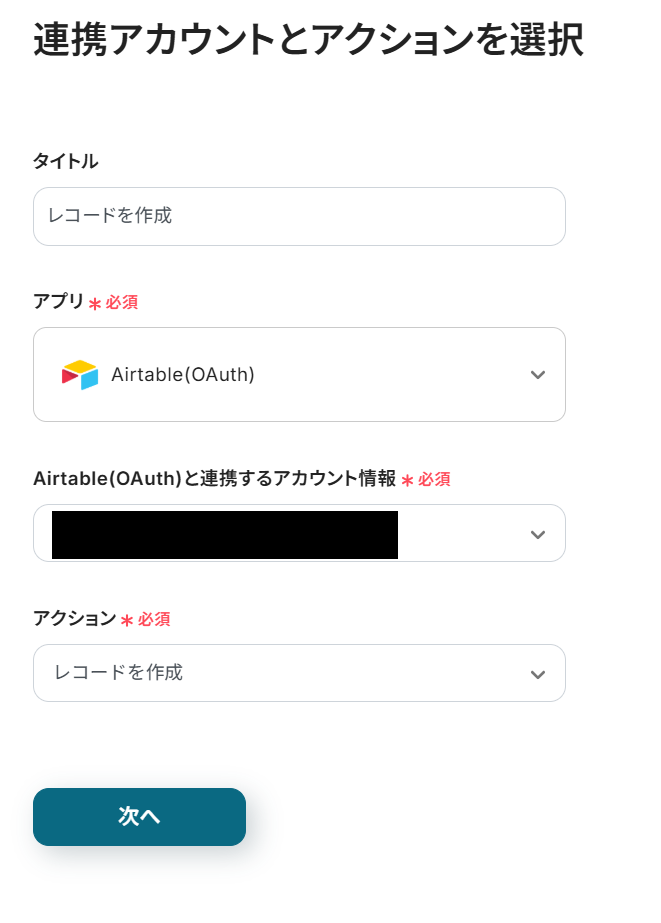Focus the タイトル text input field
The width and height of the screenshot is (661, 923).
click(299, 216)
